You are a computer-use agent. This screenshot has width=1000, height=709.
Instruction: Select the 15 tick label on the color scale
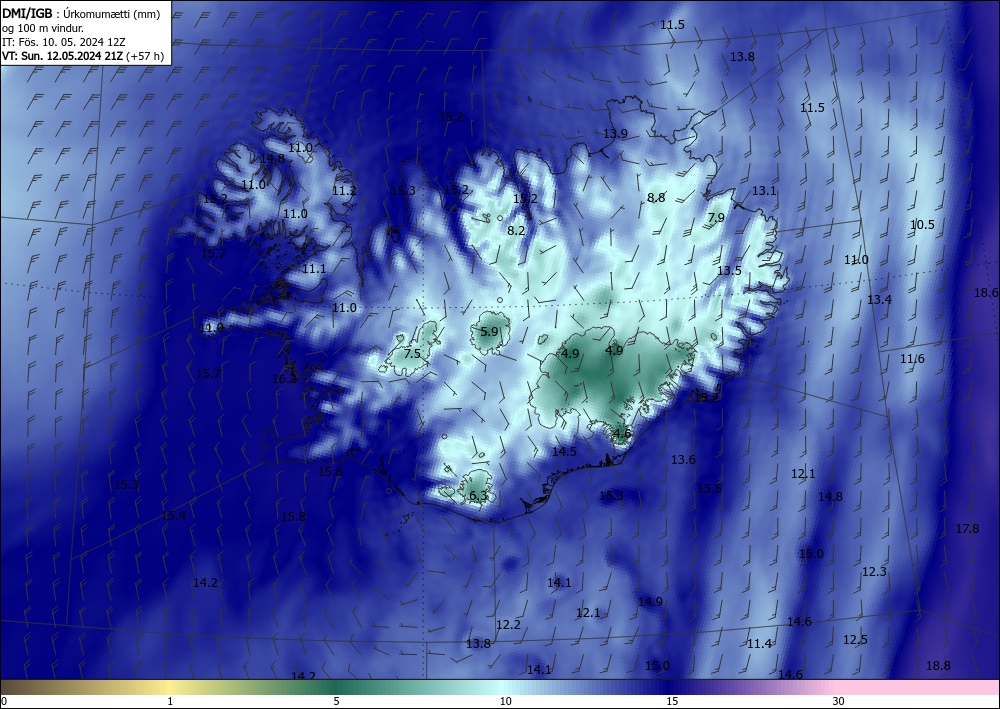pos(672,701)
